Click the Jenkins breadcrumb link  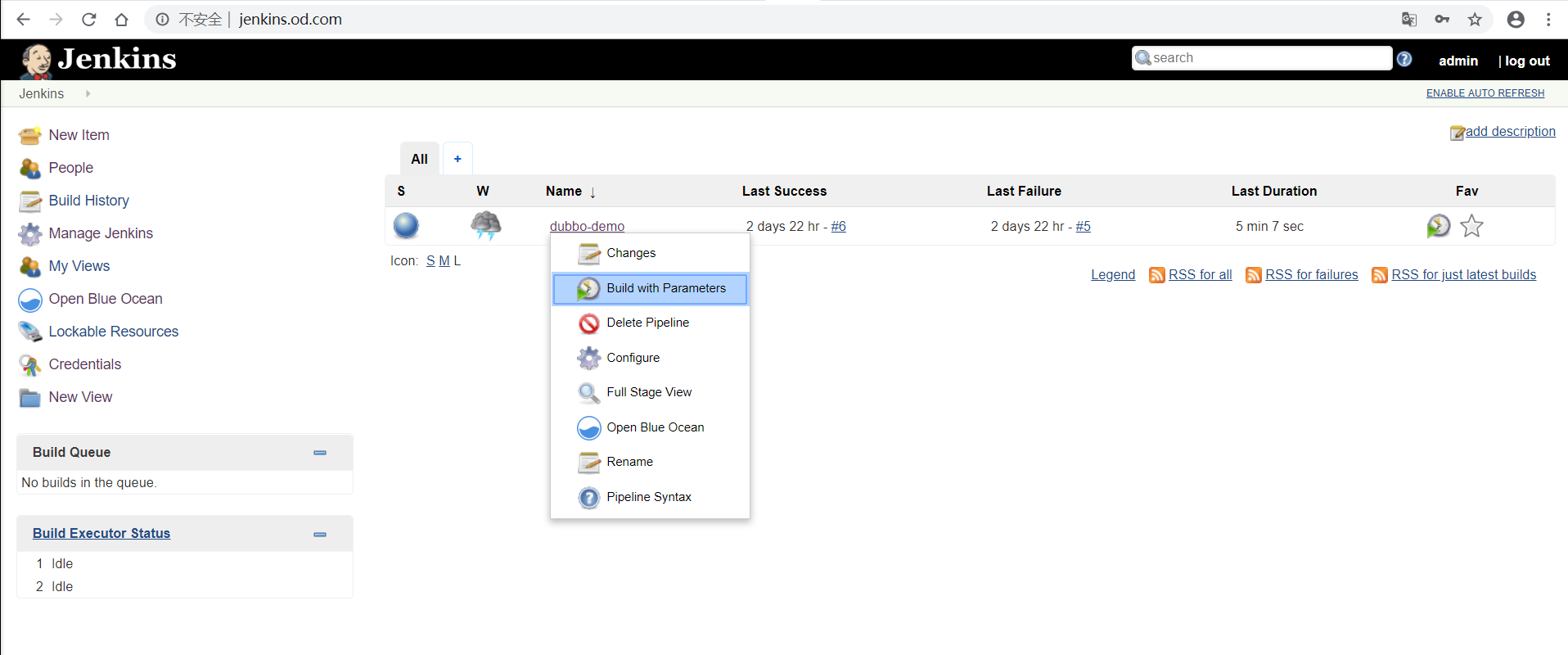point(42,93)
